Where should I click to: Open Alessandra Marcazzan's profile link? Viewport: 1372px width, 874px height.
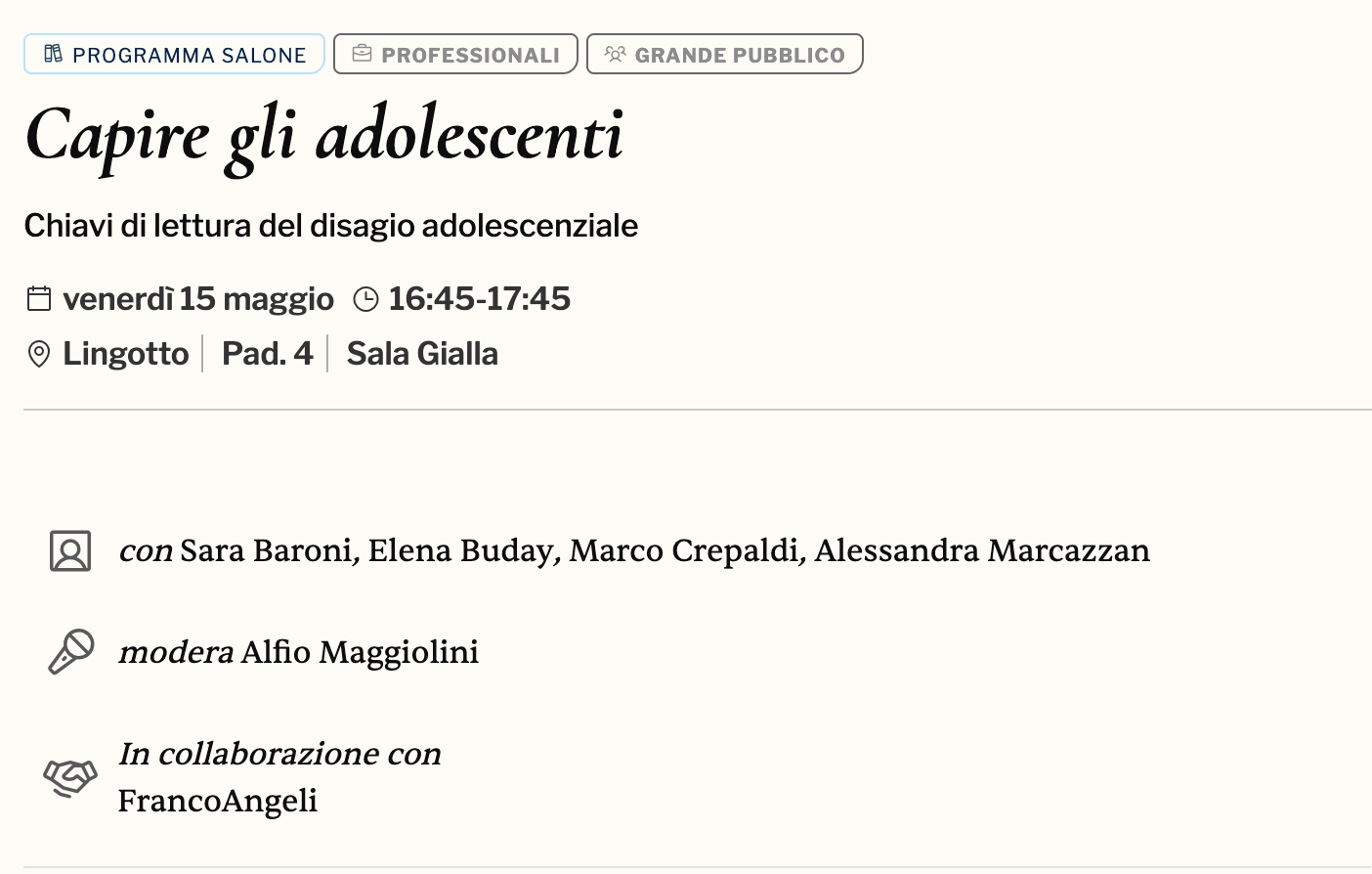pos(981,550)
